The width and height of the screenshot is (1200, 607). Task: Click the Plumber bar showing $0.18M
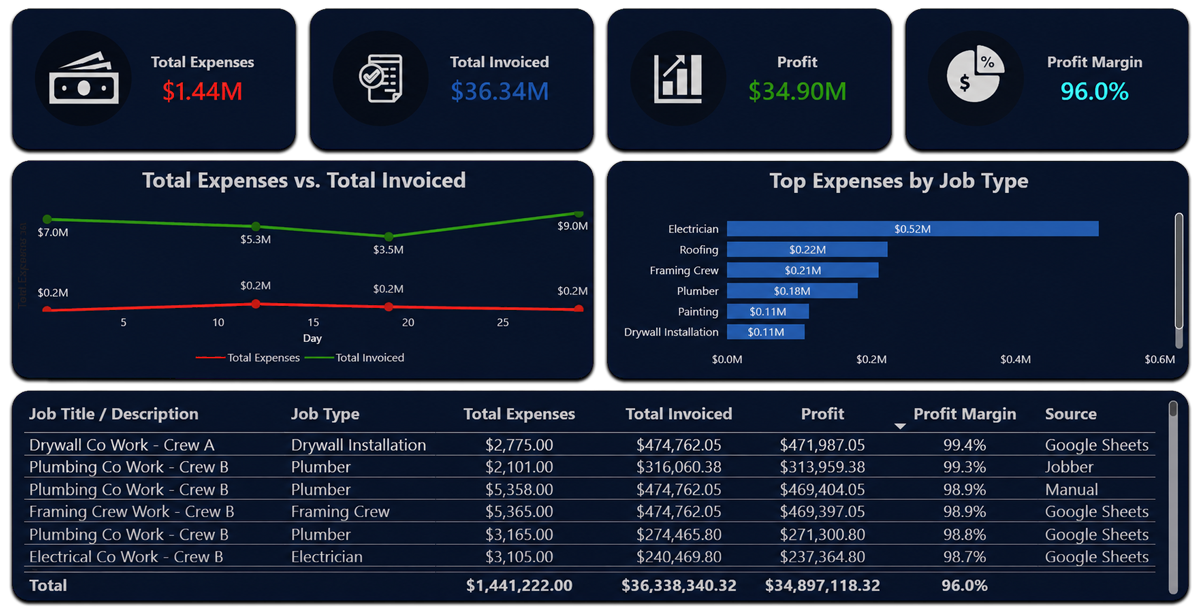[792, 291]
